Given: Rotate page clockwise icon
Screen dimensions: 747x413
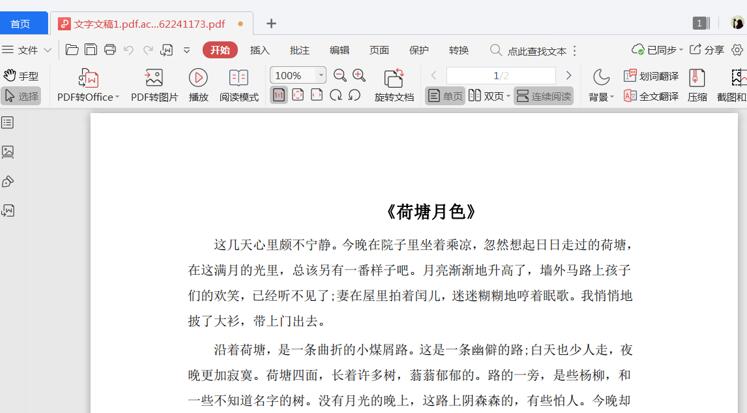Looking at the screenshot, I should (x=336, y=95).
